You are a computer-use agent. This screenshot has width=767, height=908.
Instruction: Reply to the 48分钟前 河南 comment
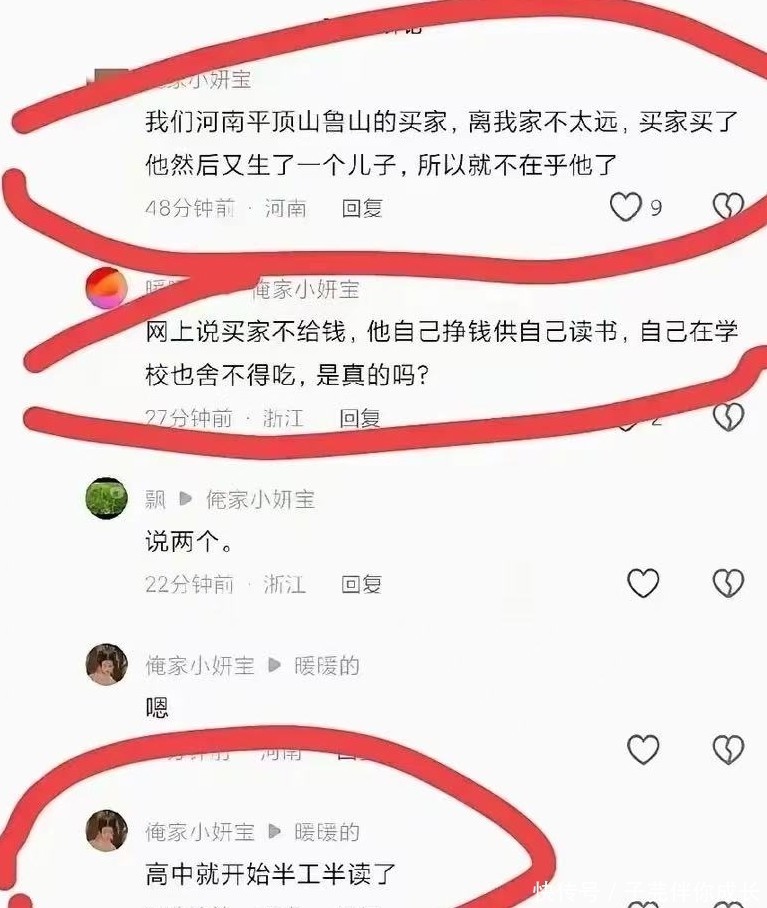[x=362, y=208]
